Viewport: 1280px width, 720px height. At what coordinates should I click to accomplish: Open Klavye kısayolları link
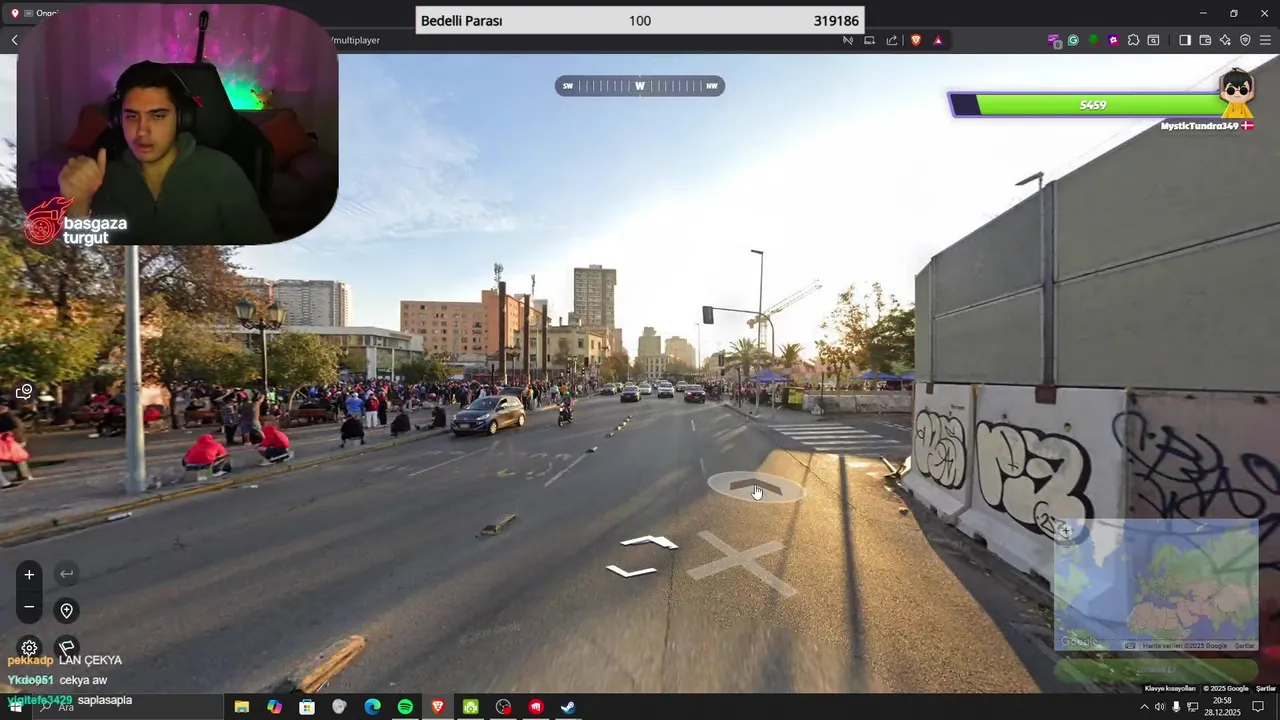pyautogui.click(x=1170, y=688)
